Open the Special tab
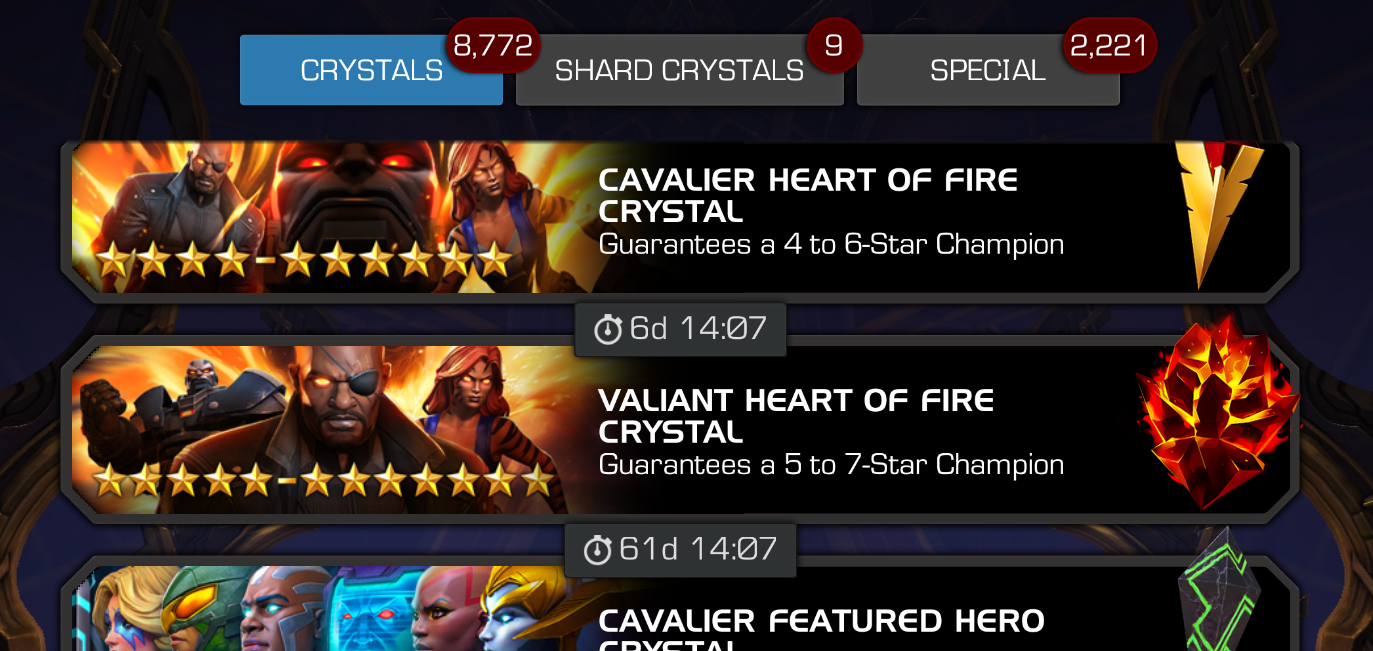The image size is (1373, 651). coord(988,70)
